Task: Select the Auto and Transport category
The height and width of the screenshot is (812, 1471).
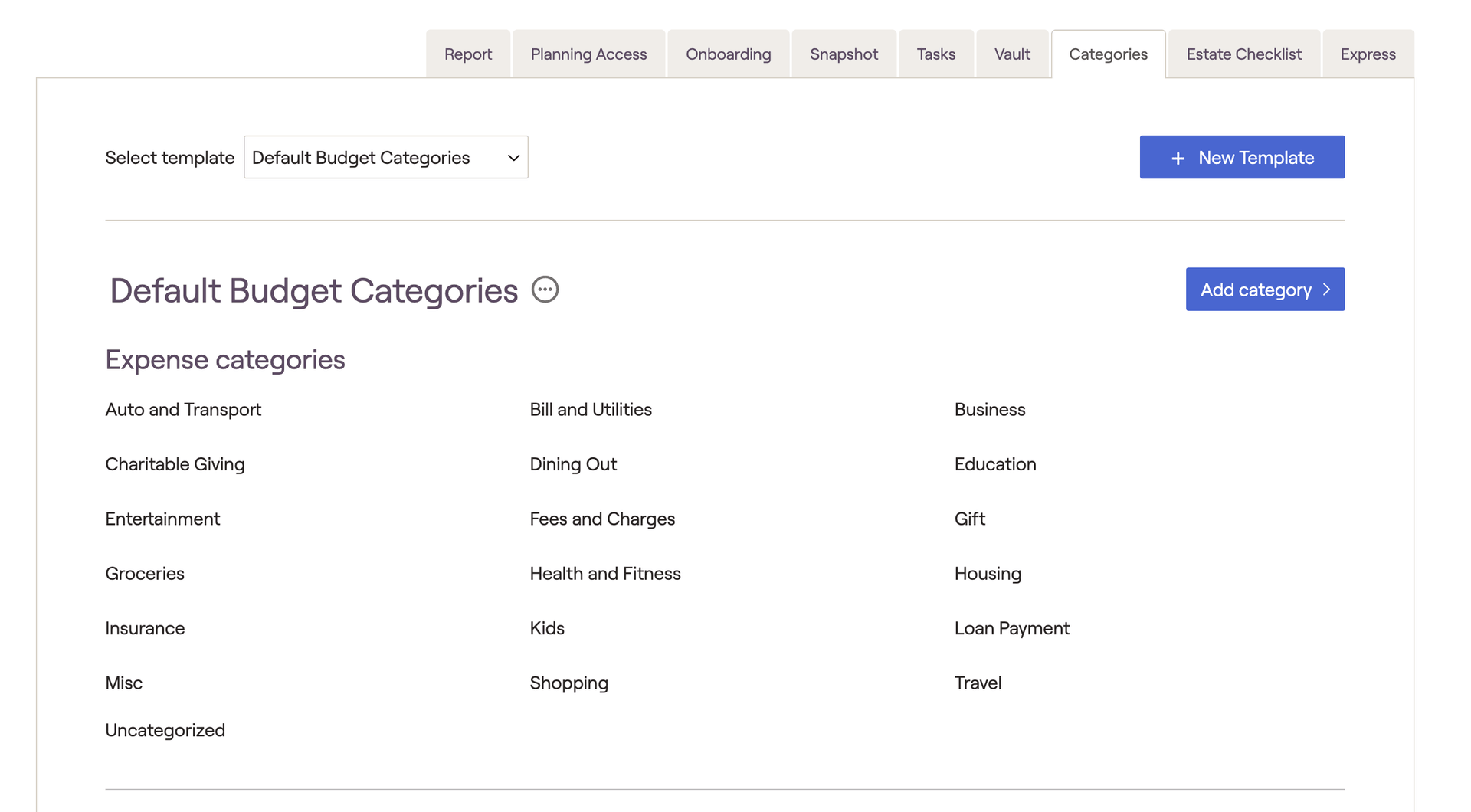Action: tap(183, 410)
